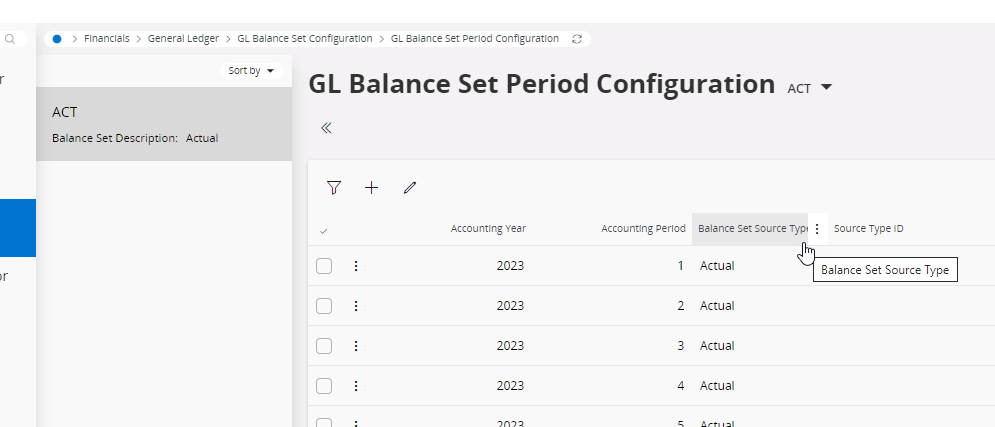Screen dimensions: 995x427
Task: Open Balance Set Source Type column menu
Action: click(x=817, y=229)
